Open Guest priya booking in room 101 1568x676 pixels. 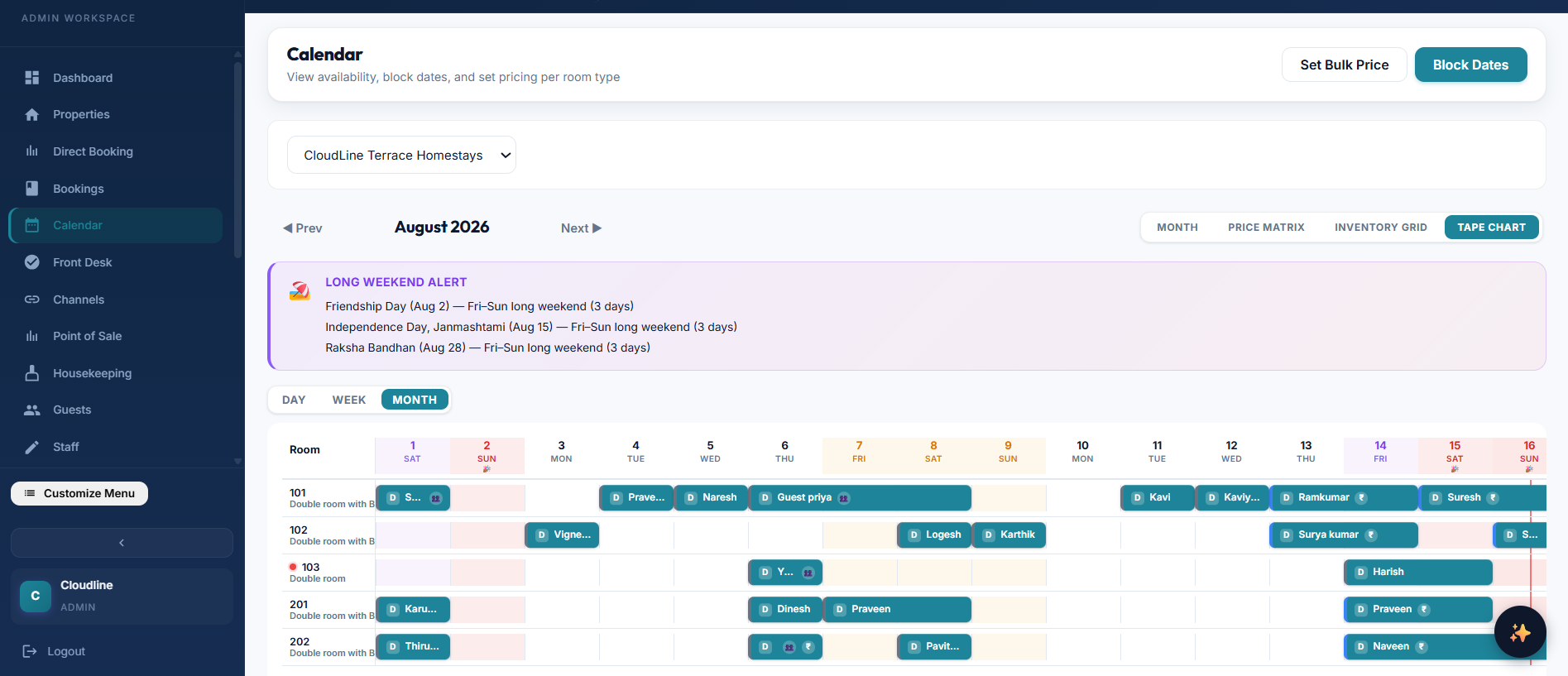(x=860, y=498)
